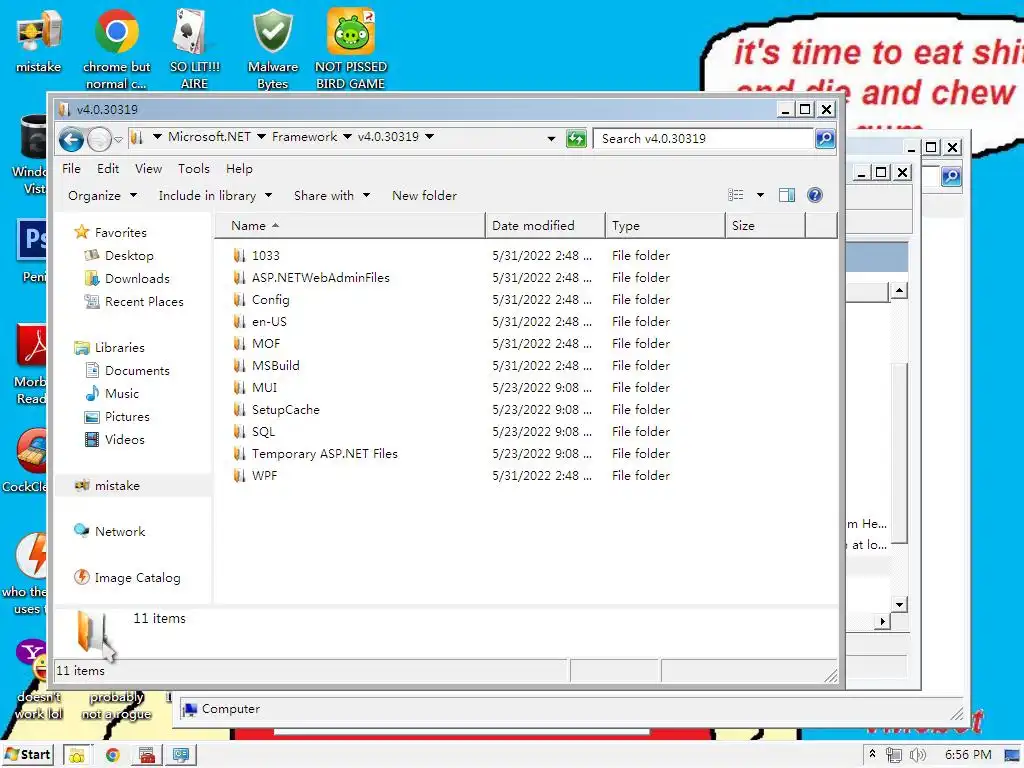1024x768 pixels.
Task: Select the ASP.NETWebAdminFiles folder
Action: pyautogui.click(x=320, y=278)
